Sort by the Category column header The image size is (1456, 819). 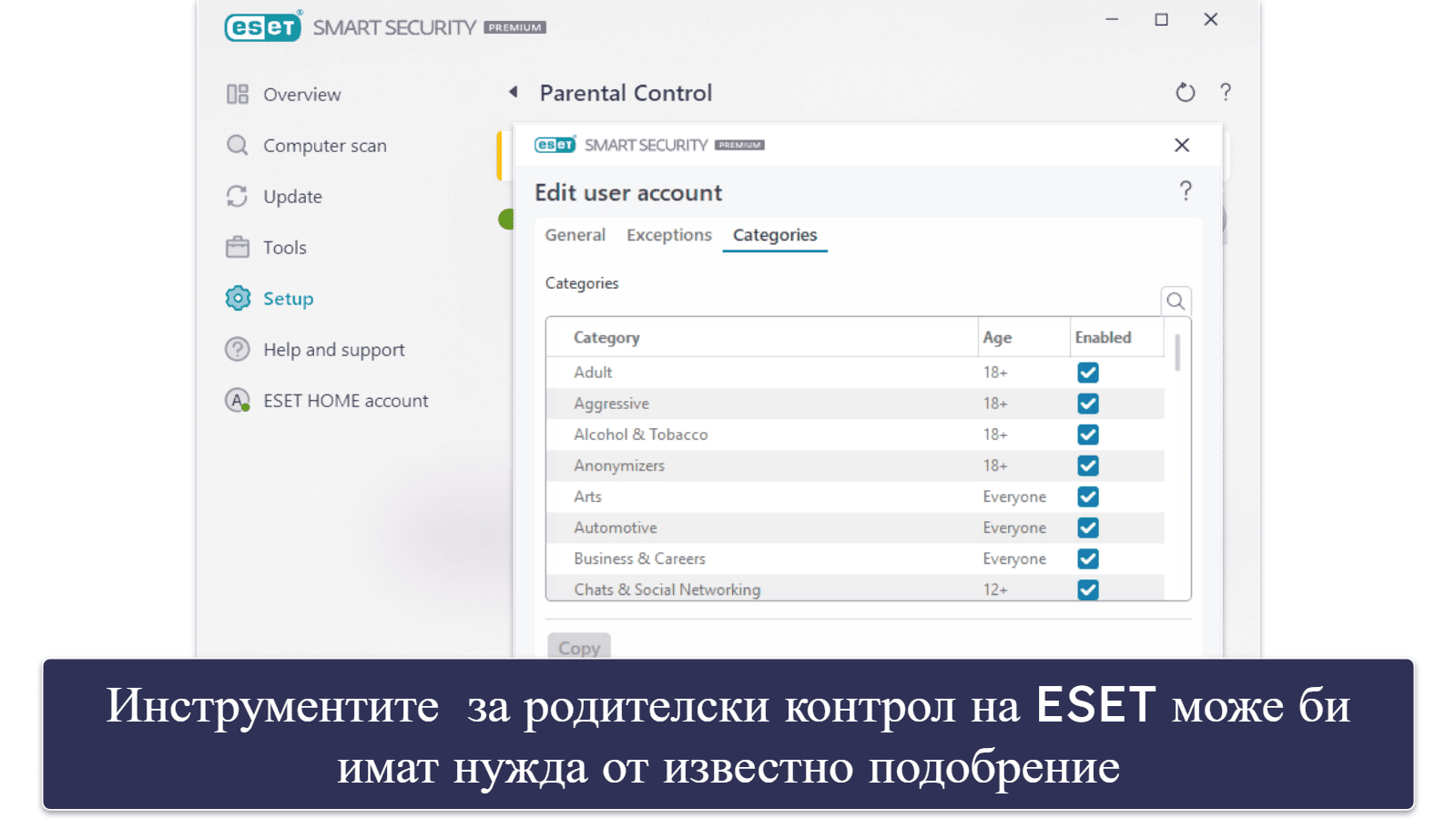pos(606,337)
